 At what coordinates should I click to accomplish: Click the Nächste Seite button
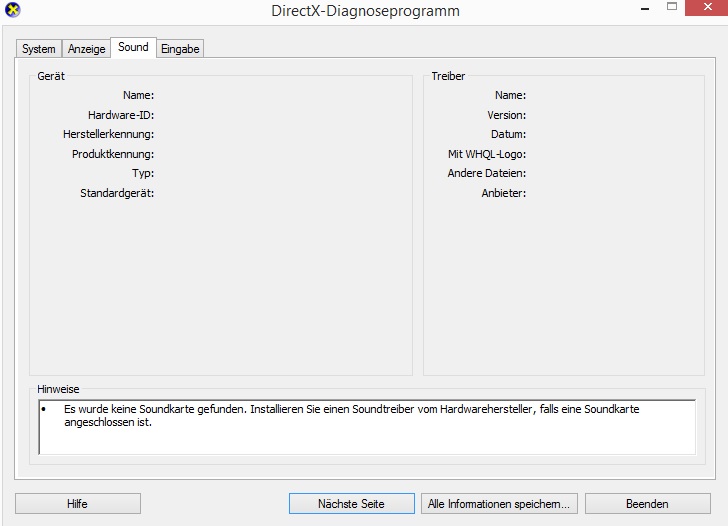[x=351, y=504]
